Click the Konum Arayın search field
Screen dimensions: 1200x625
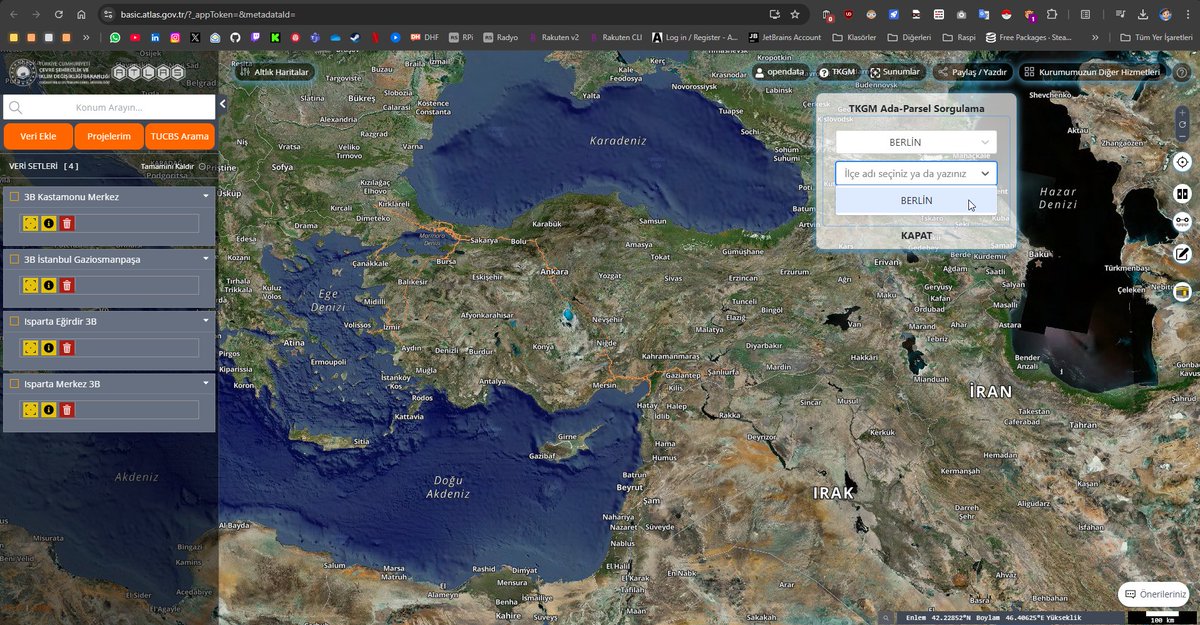pyautogui.click(x=109, y=107)
